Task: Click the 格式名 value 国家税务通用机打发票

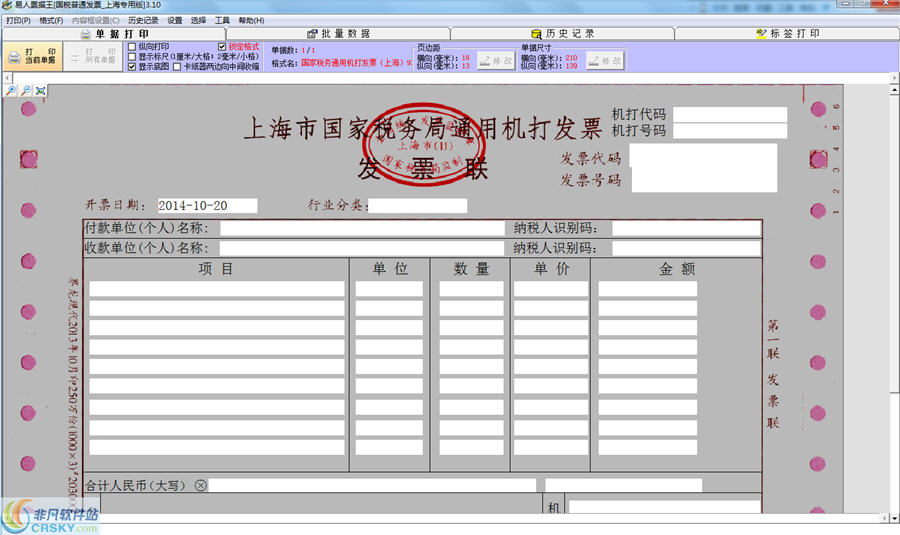Action: tap(356, 63)
